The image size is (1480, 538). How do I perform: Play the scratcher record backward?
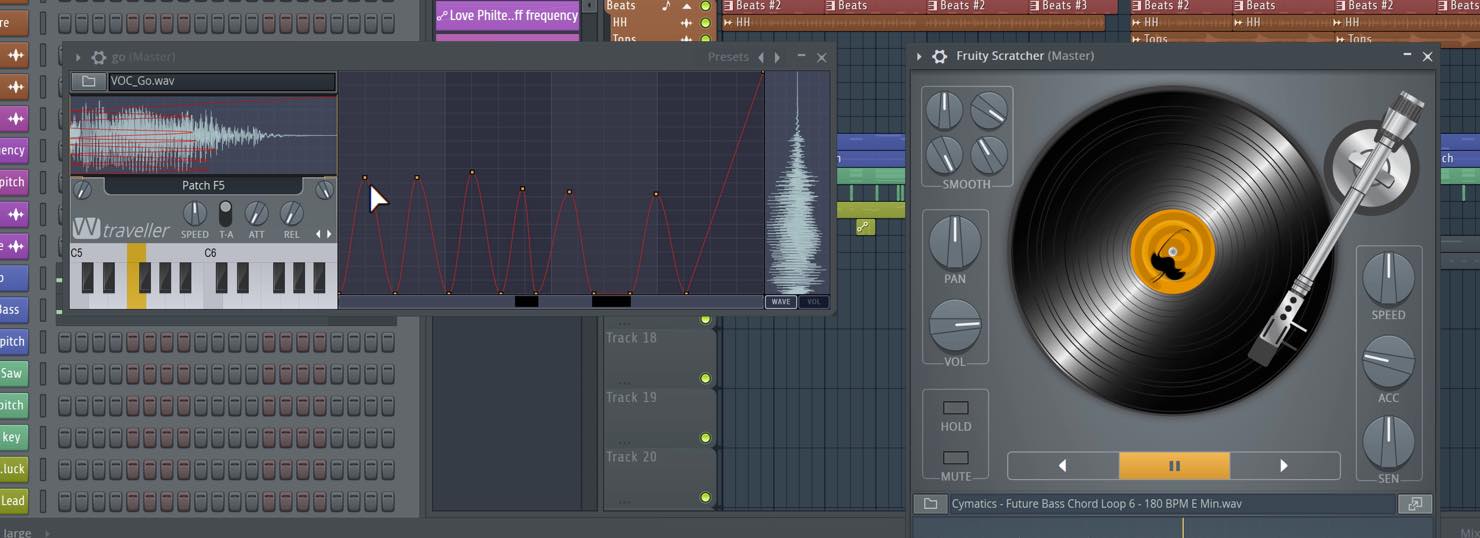pyautogui.click(x=1063, y=466)
